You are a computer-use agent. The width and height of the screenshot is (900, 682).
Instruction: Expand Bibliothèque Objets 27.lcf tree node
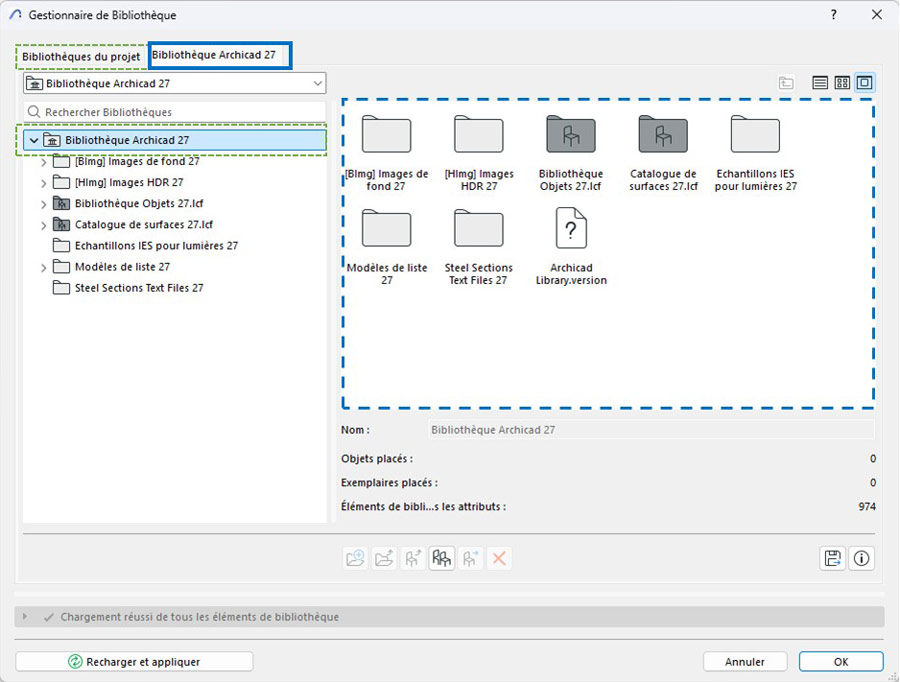click(x=44, y=204)
